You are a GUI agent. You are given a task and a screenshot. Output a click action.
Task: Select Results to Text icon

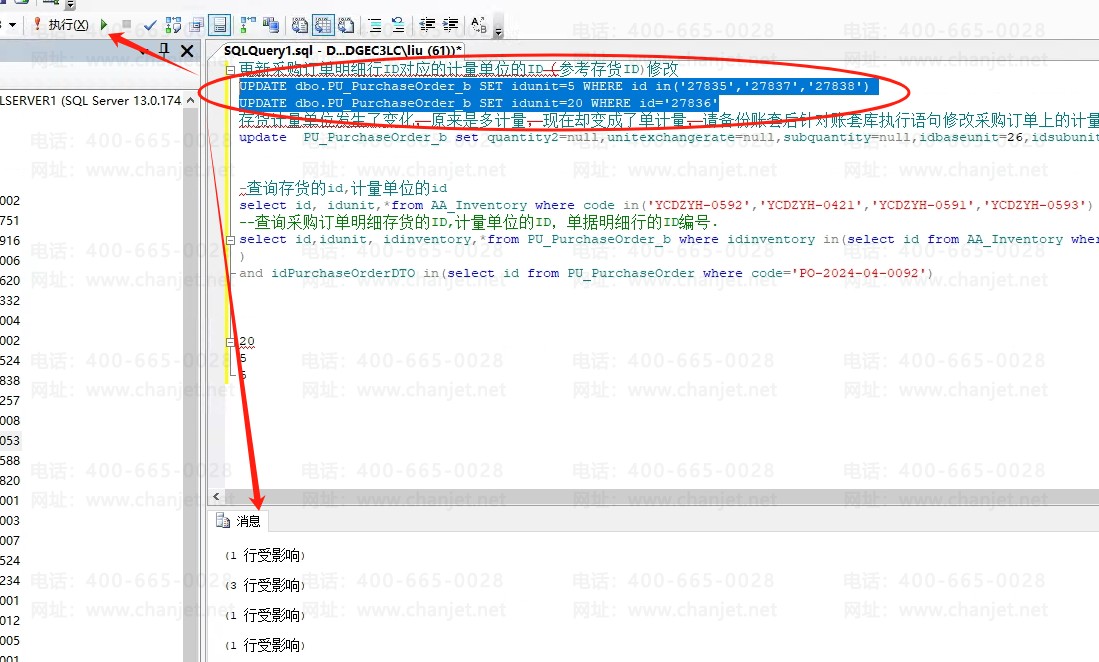coord(300,26)
